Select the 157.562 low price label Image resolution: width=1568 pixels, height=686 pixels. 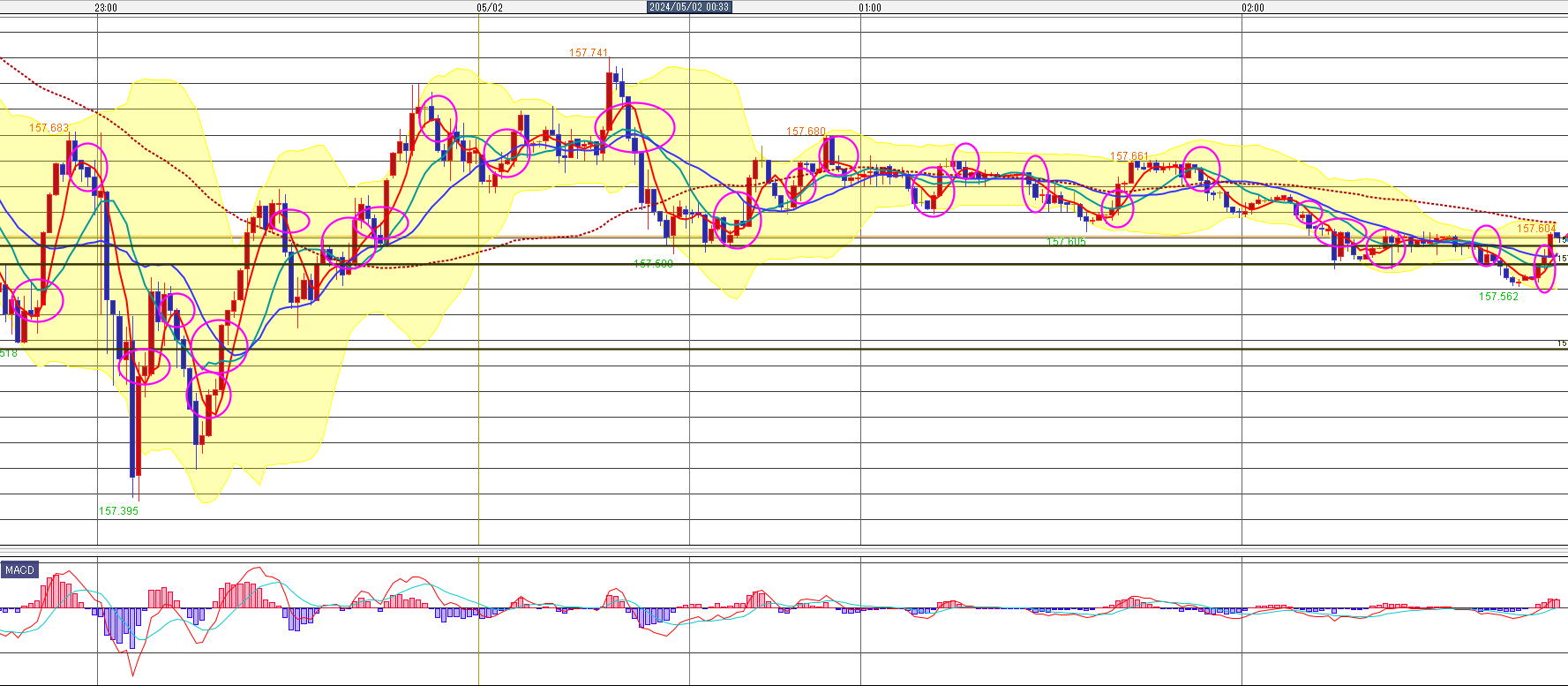click(1498, 297)
